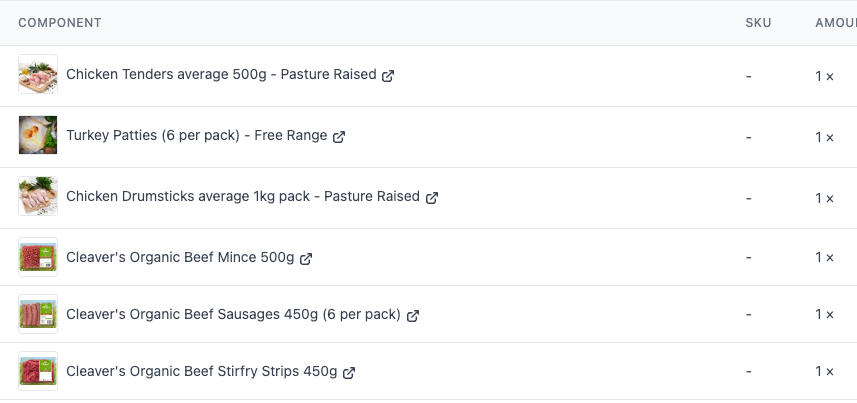Follow Chicken Drumsticks average 1kg pack link
Screen dimensions: 857x403
pos(243,197)
